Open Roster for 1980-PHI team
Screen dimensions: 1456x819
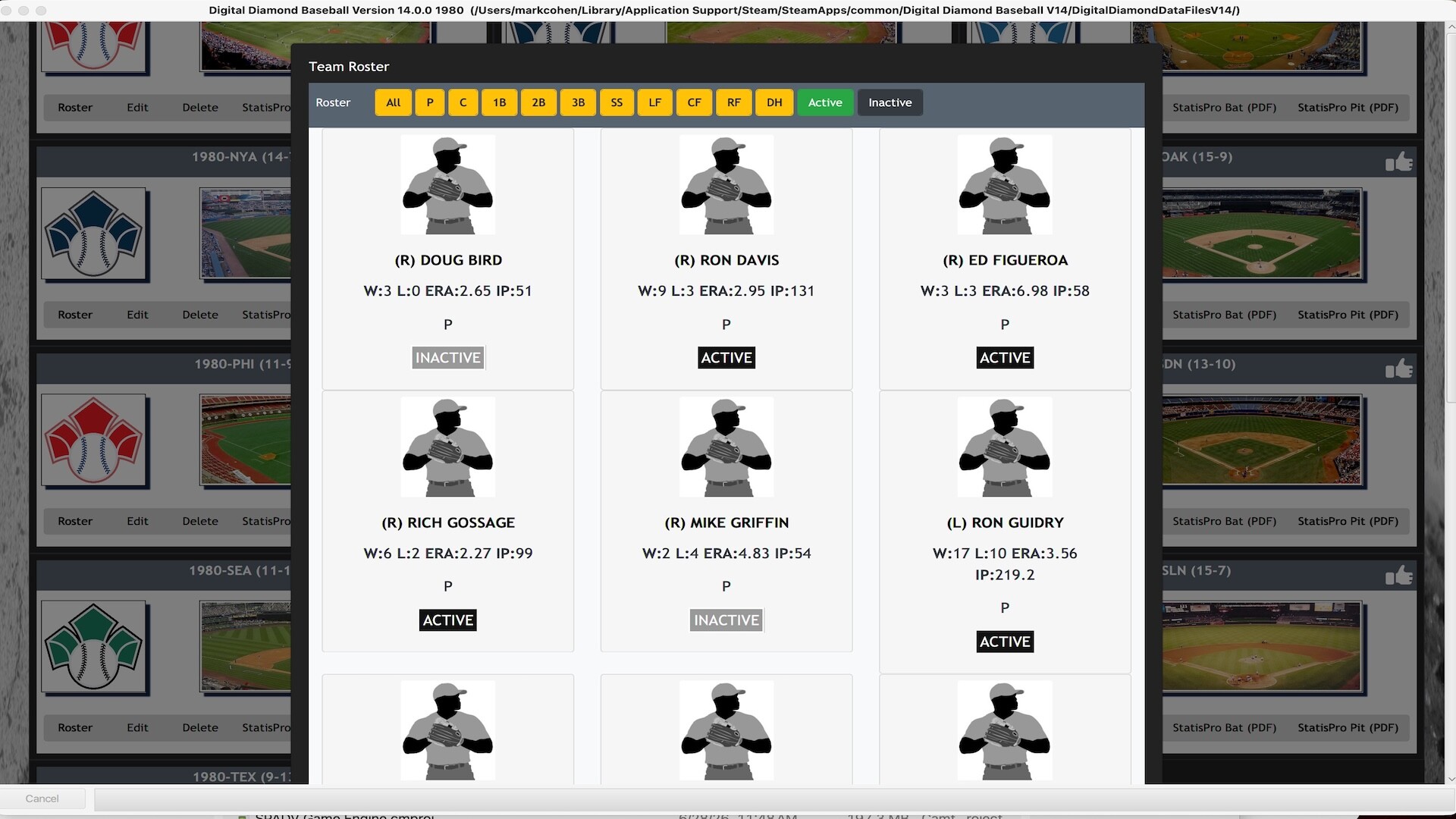(75, 521)
